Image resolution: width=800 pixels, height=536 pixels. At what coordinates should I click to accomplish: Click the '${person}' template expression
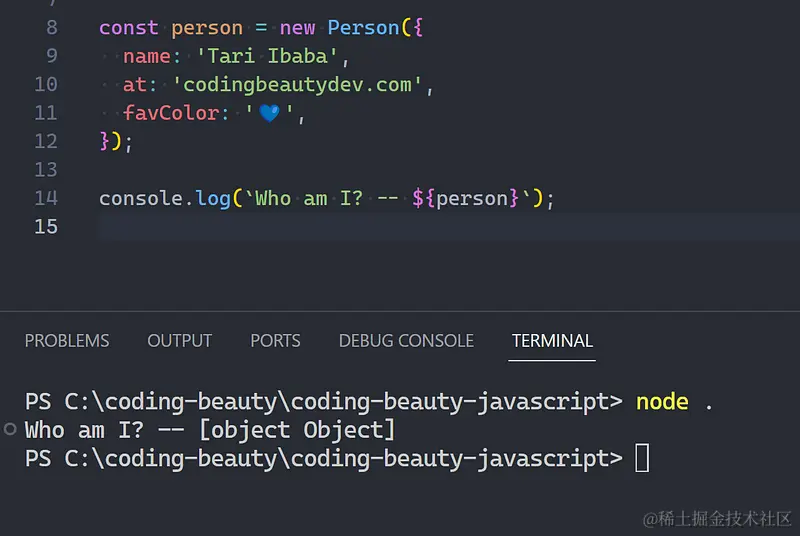click(x=465, y=198)
